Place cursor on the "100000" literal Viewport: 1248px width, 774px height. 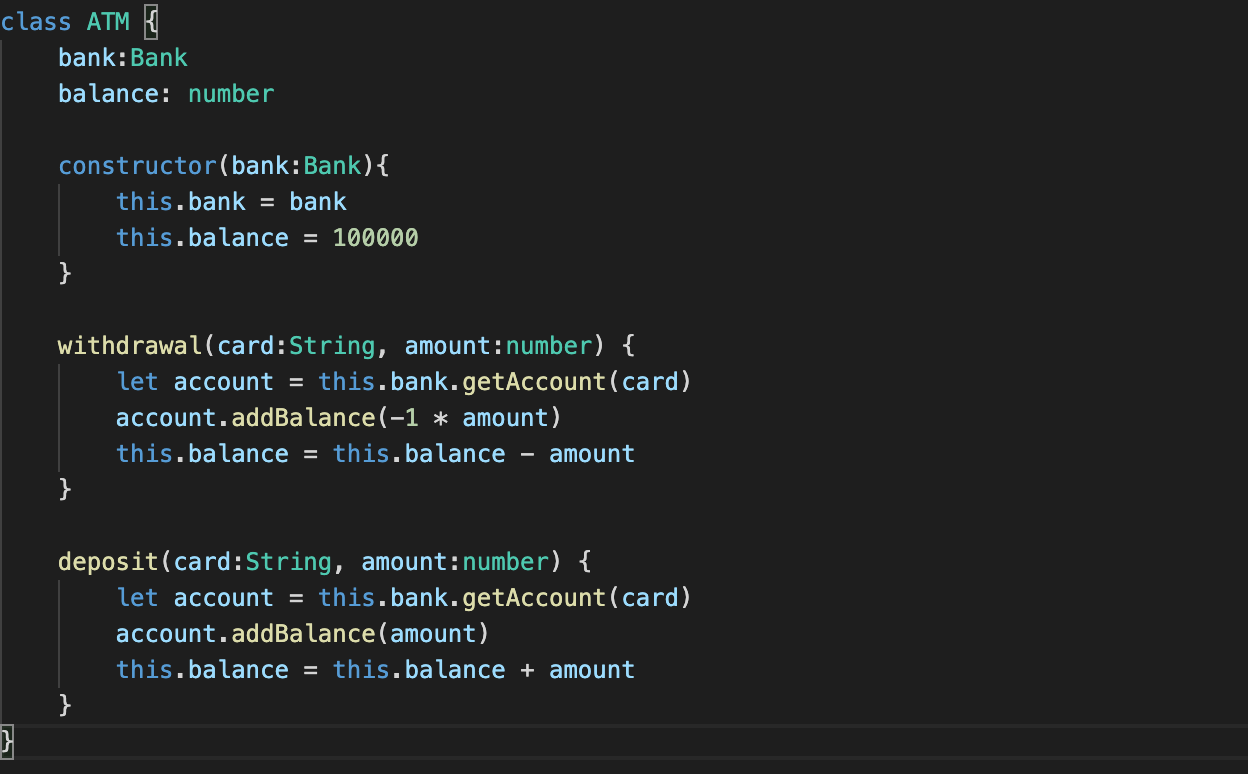(x=376, y=237)
